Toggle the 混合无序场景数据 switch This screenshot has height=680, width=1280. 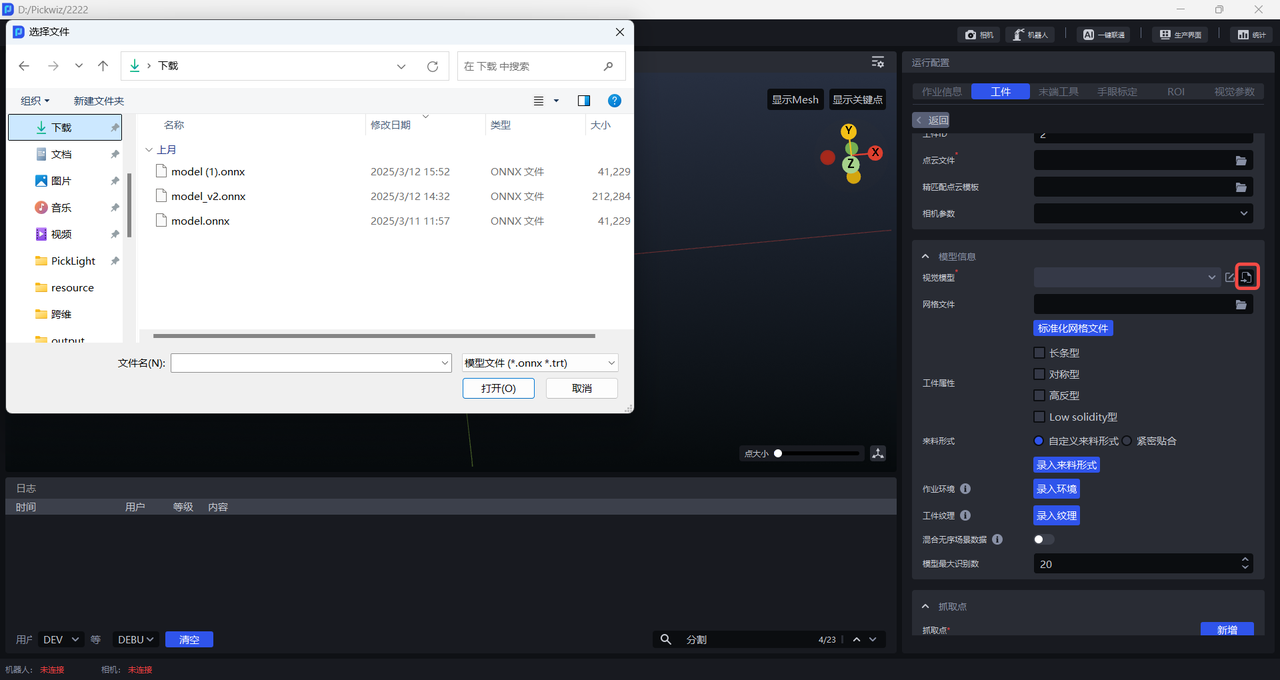click(1043, 539)
